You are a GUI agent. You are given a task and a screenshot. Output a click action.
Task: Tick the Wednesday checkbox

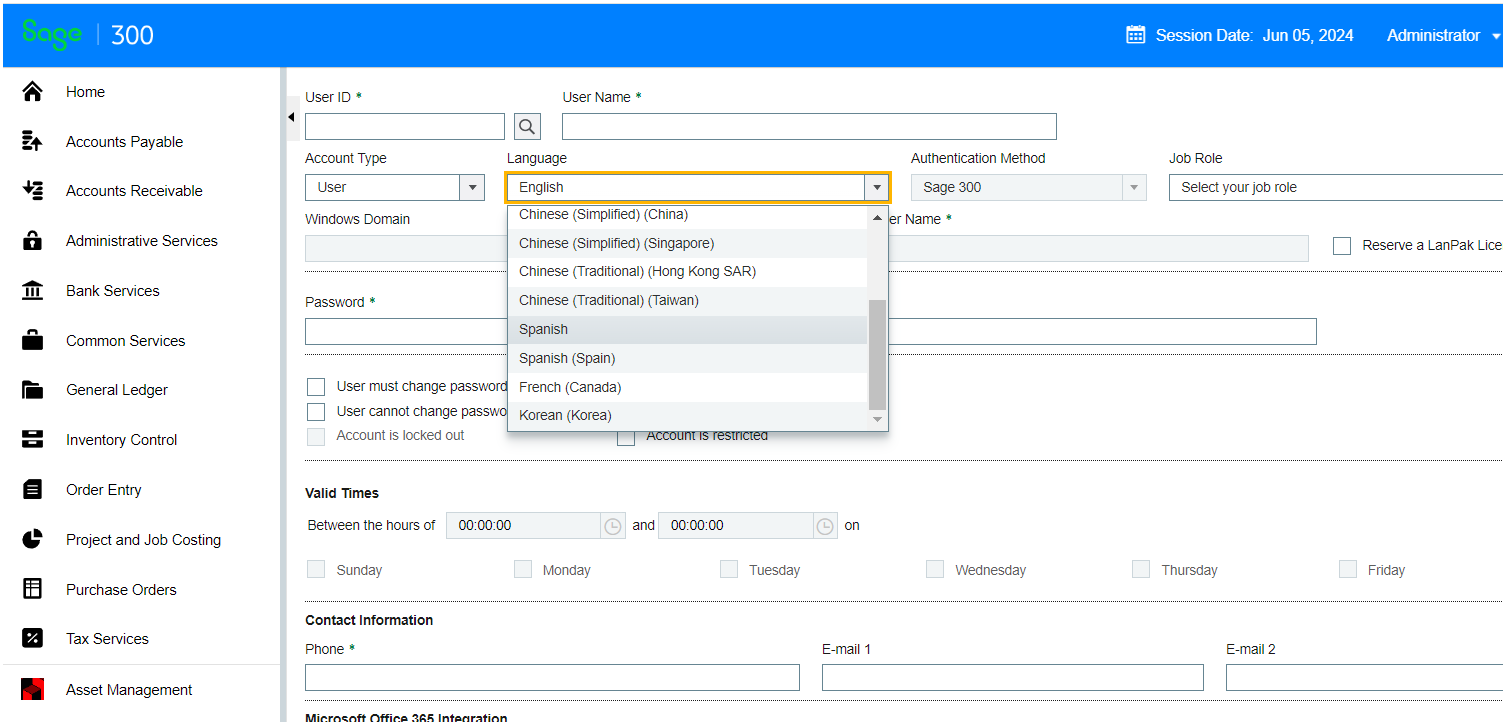tap(935, 569)
